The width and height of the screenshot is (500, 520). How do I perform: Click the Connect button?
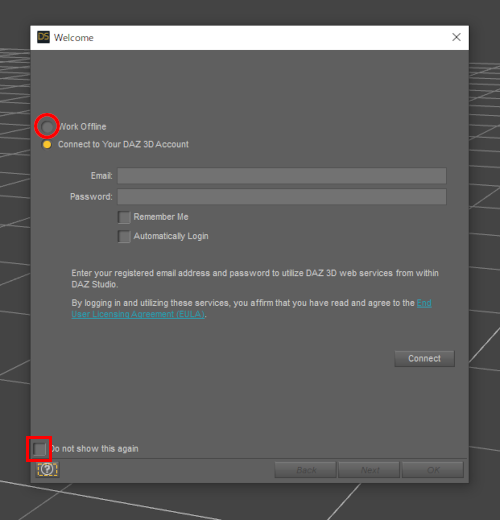pyautogui.click(x=424, y=359)
